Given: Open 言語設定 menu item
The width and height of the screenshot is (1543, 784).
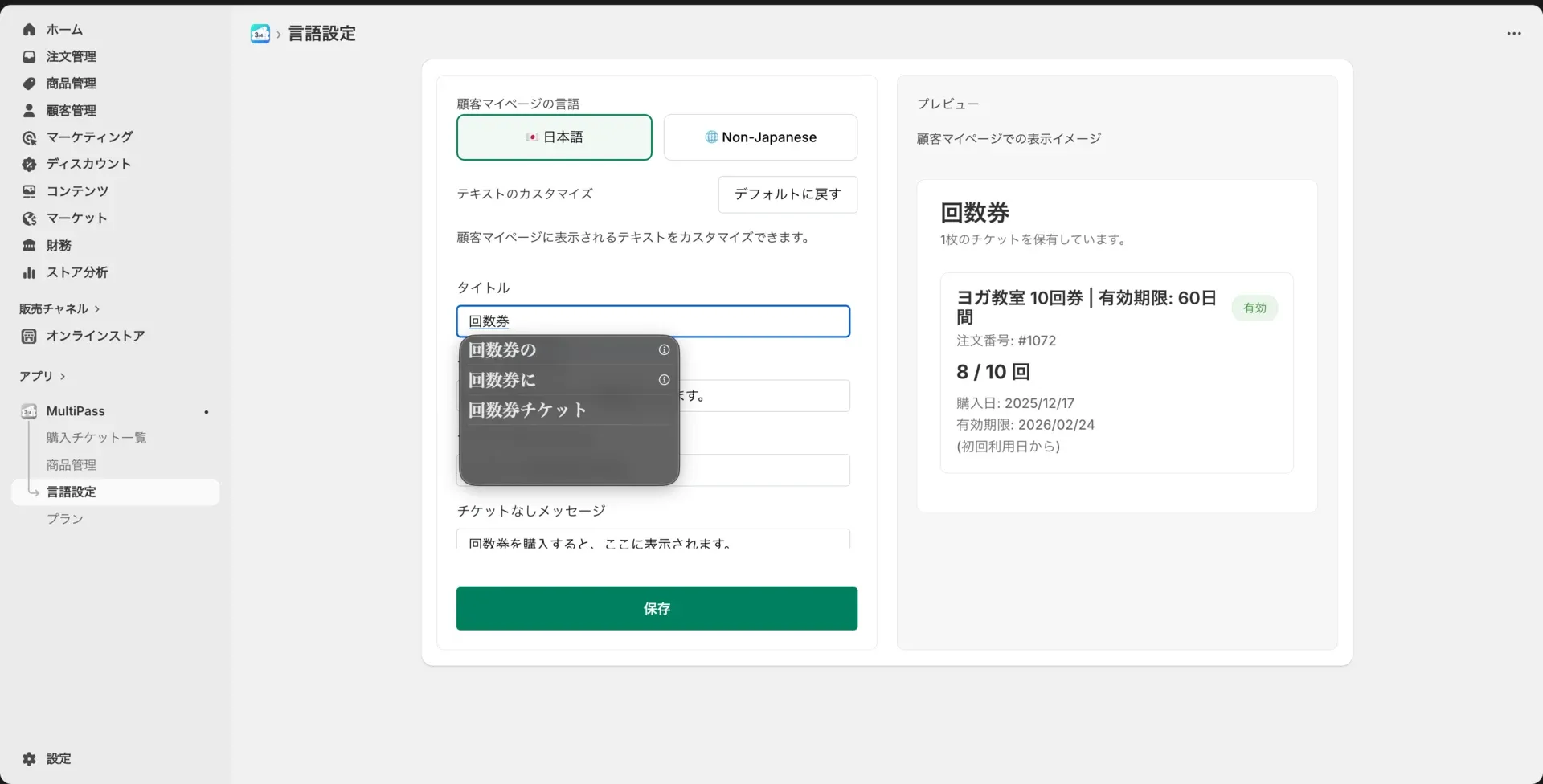Looking at the screenshot, I should (116, 492).
